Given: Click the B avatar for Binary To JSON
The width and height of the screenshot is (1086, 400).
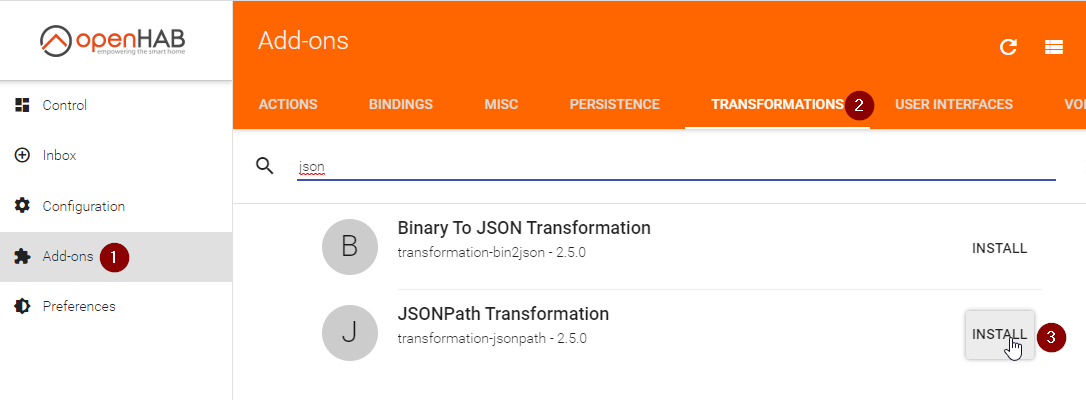Looking at the screenshot, I should 350,247.
